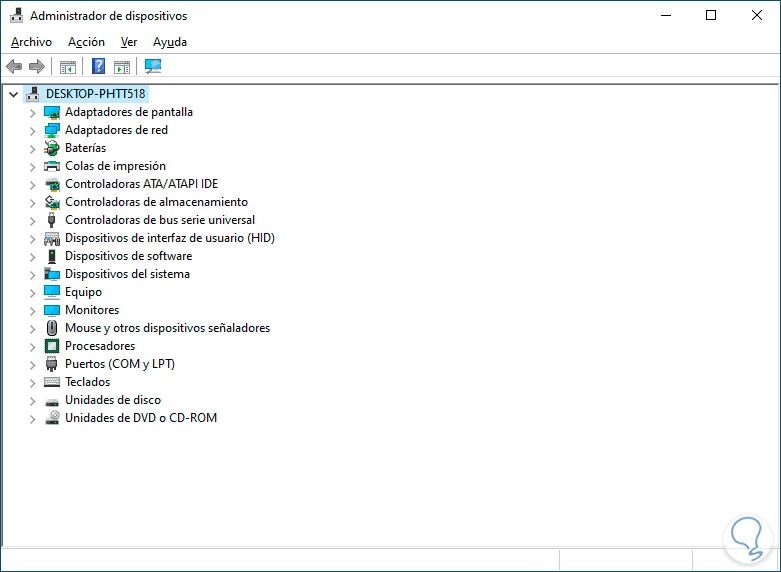
Task: Select Mouse y otros dispositivos señaladores text
Action: pos(167,328)
